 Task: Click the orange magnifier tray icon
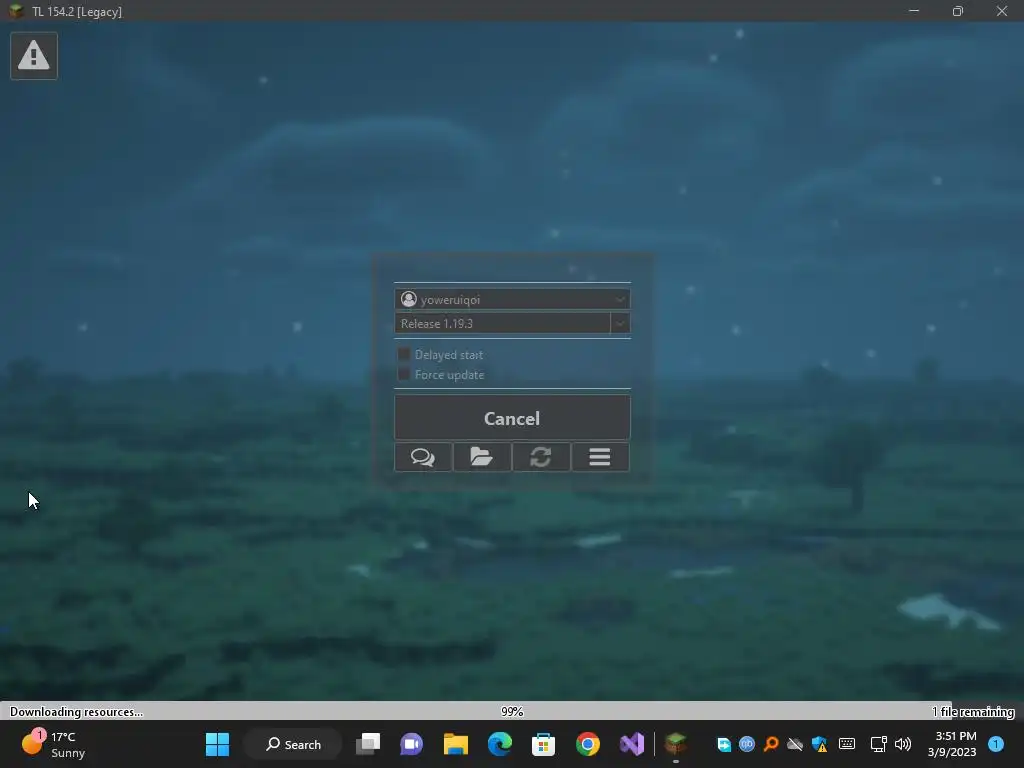coord(771,744)
